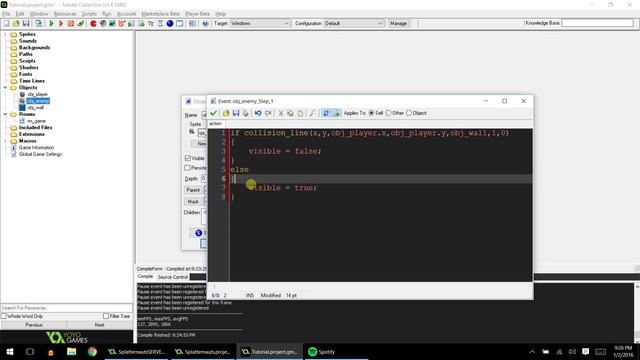Click the Parent button in object properties

click(193, 190)
